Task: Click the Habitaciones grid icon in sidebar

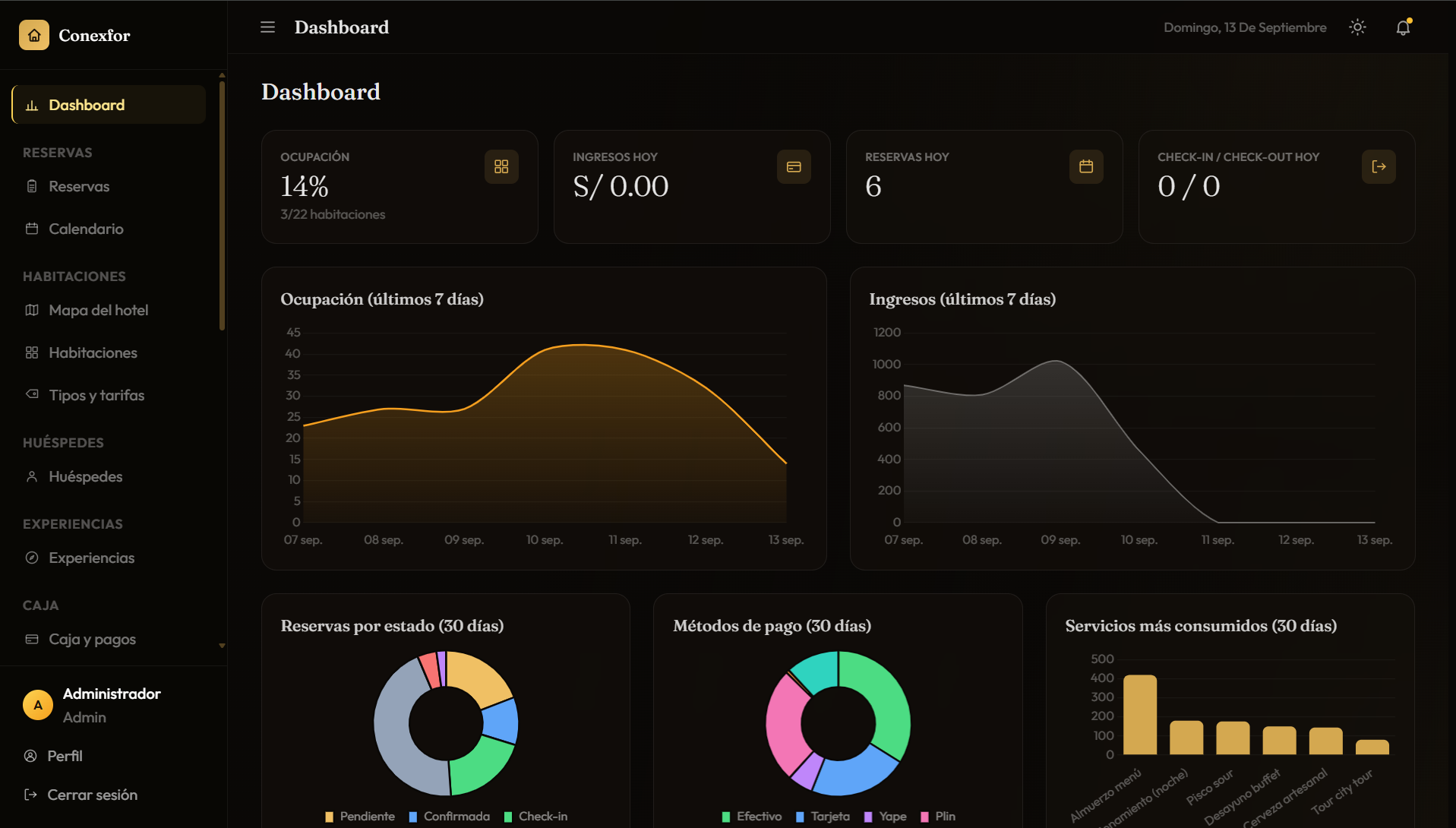Action: click(x=32, y=352)
